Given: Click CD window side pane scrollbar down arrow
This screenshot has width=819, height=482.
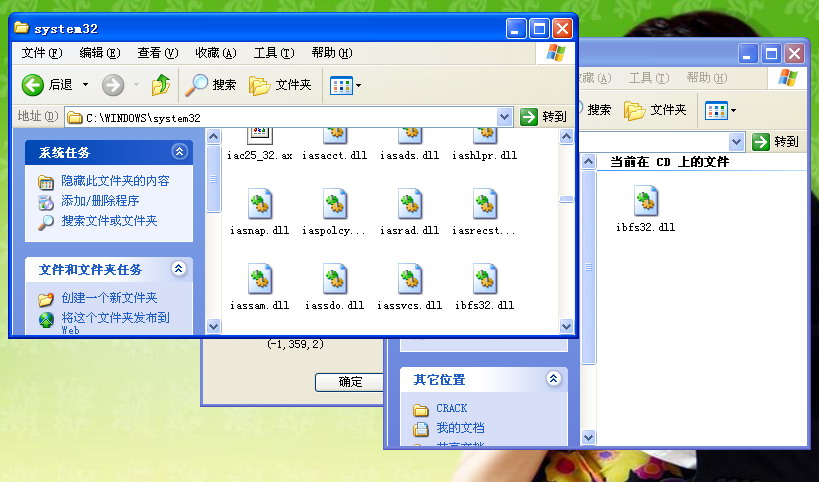Looking at the screenshot, I should click(589, 438).
